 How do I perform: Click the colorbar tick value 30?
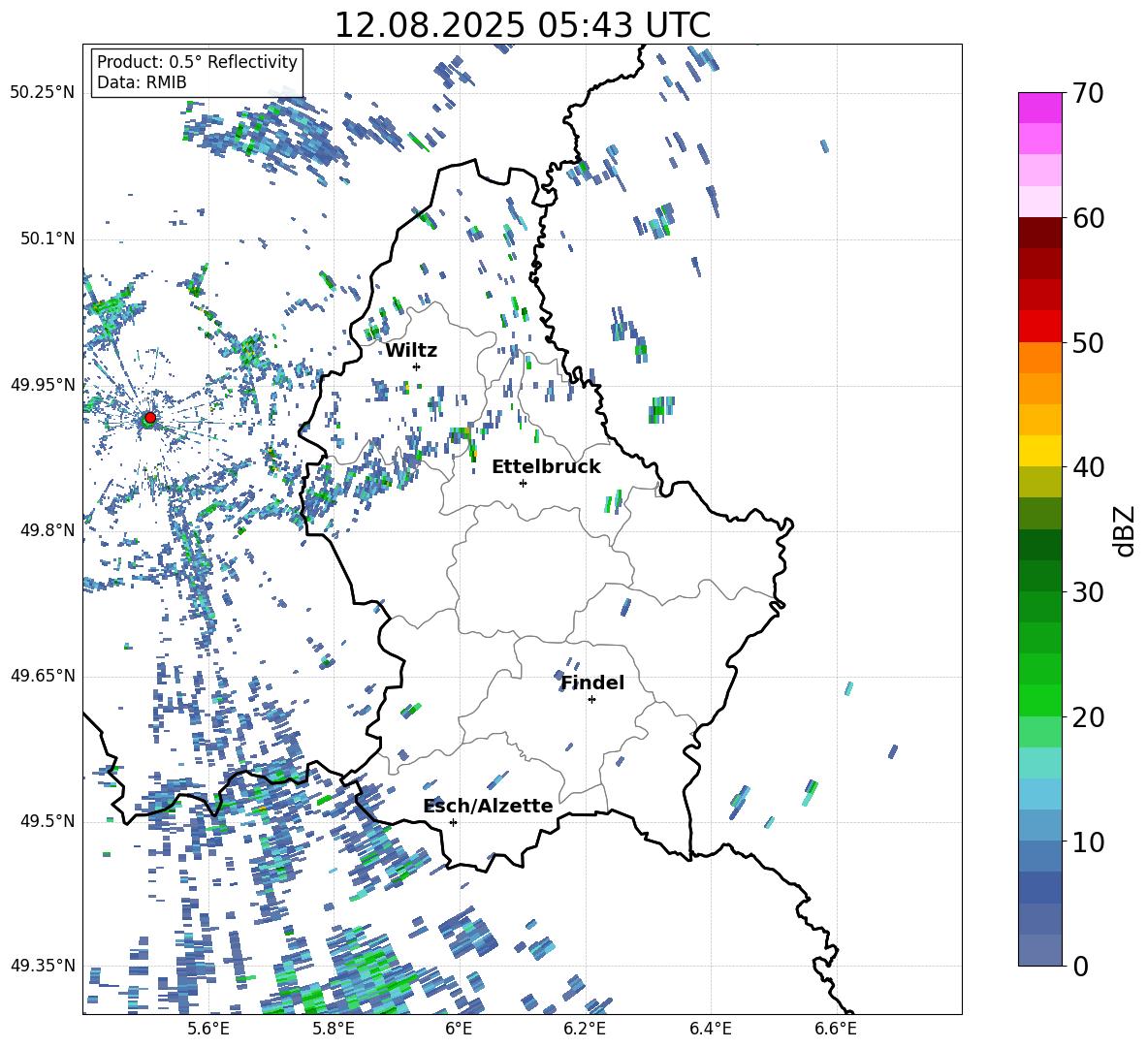coord(1088,592)
